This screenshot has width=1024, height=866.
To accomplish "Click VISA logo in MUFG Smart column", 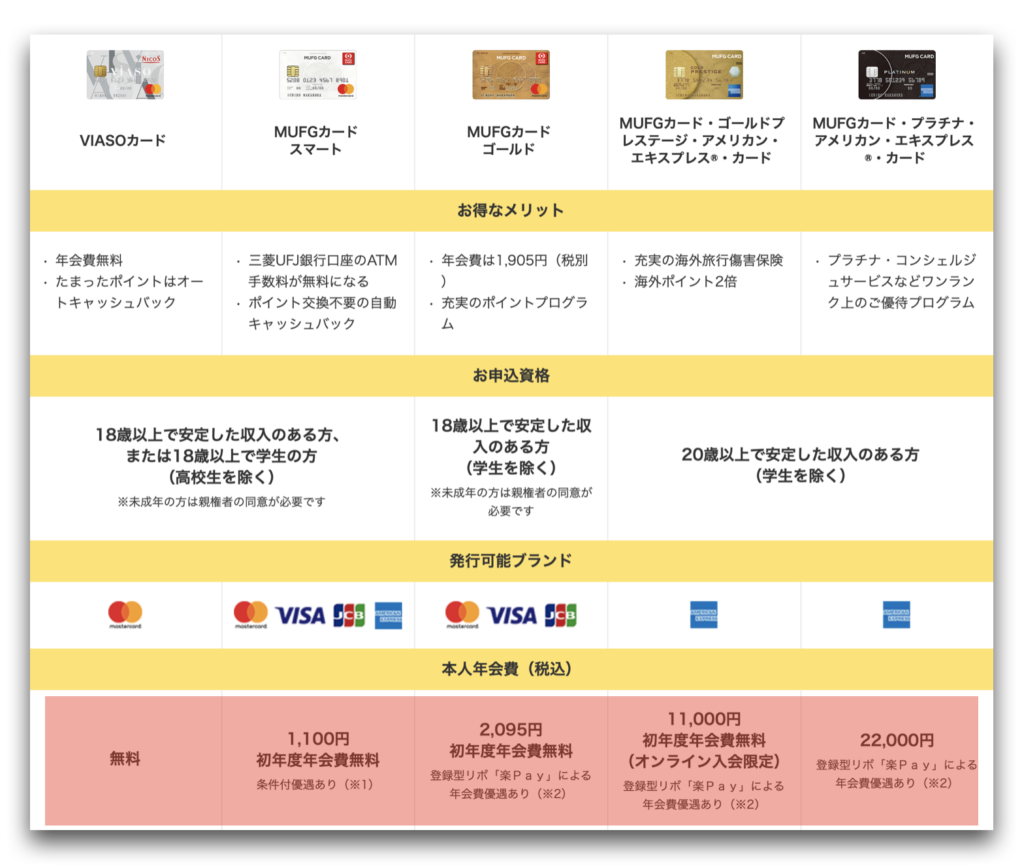I will (300, 615).
